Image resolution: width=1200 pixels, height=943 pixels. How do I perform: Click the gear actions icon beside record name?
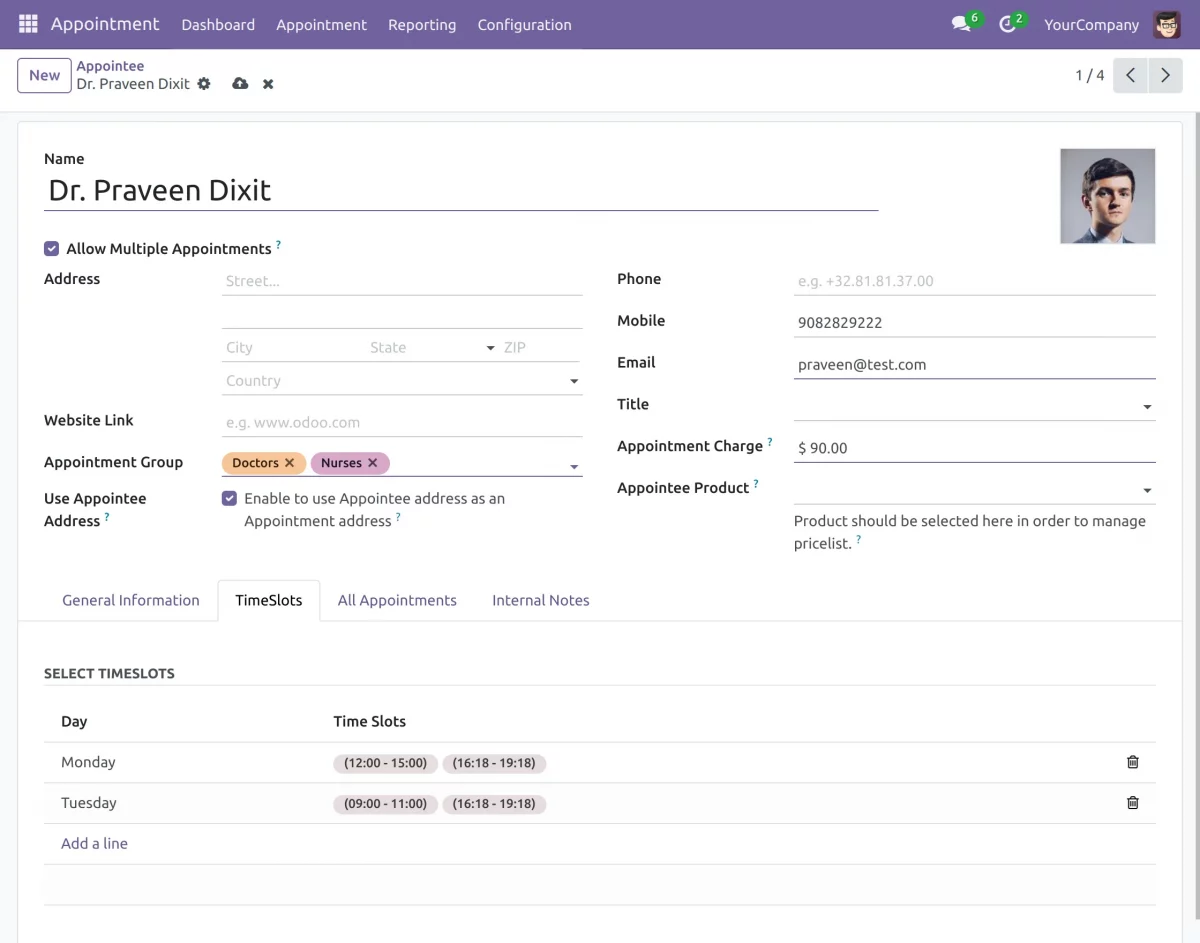tap(204, 84)
